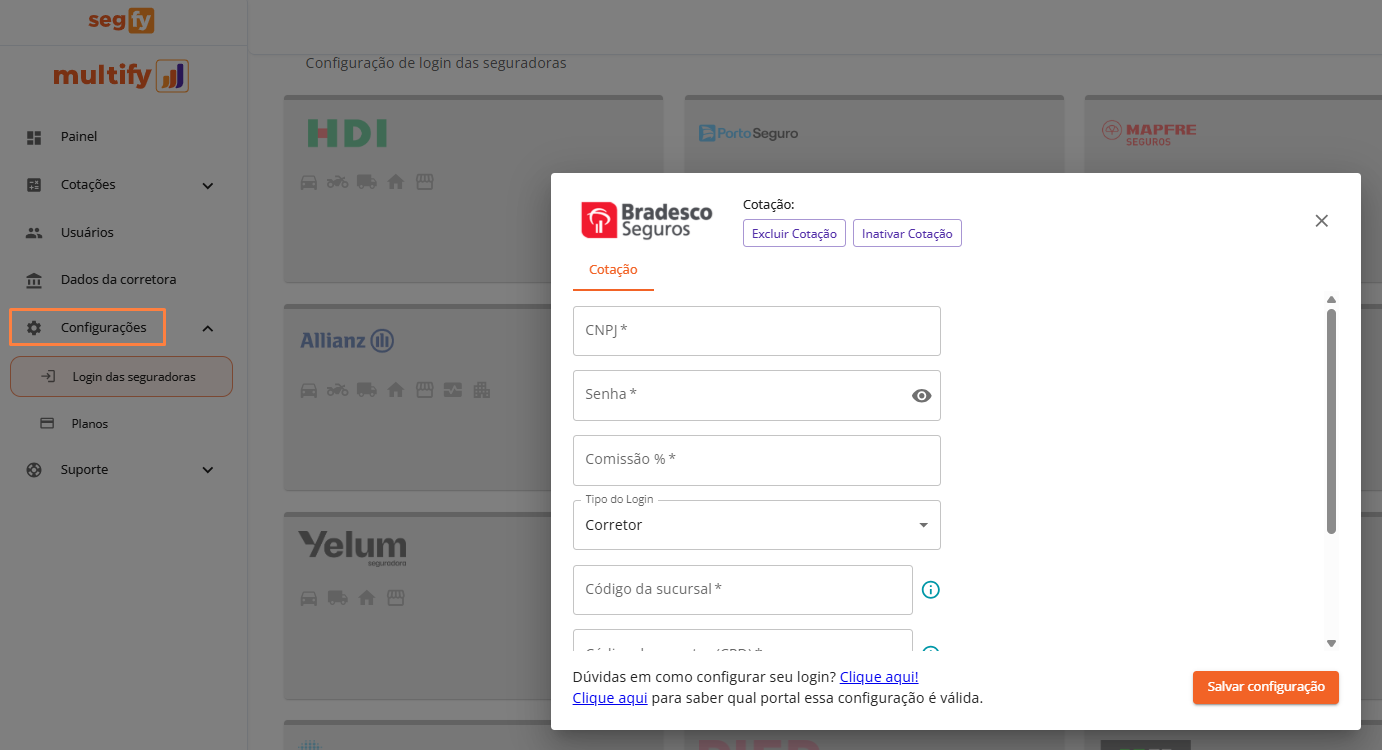
Task: Open the MAPFRE Seguros insurer card
Action: [1233, 134]
